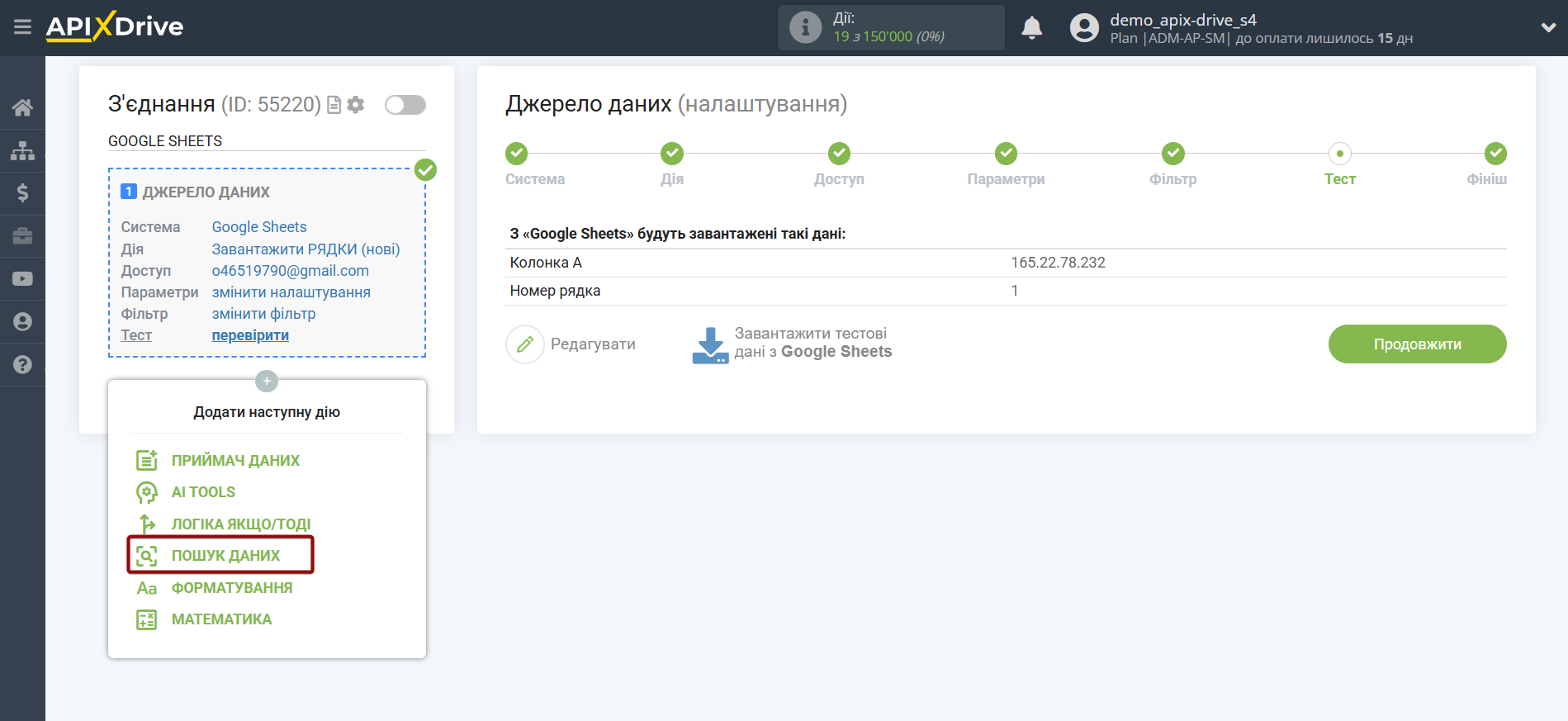
Task: Click the Редагувати pencil icon
Action: pos(525,344)
